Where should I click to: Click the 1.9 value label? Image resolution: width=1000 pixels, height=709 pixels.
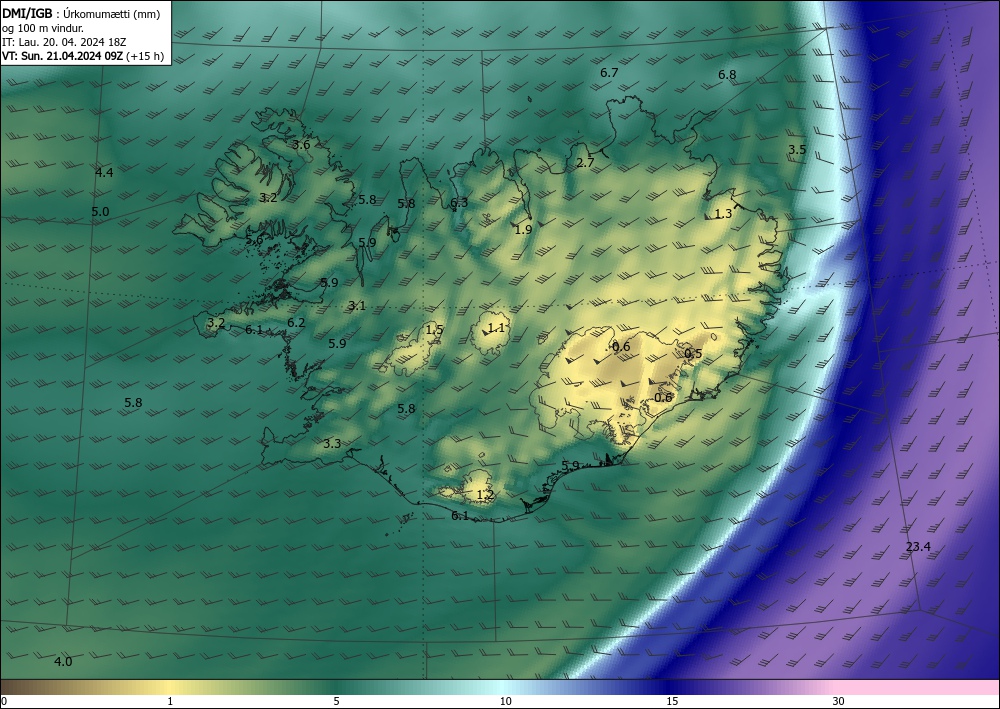(523, 230)
